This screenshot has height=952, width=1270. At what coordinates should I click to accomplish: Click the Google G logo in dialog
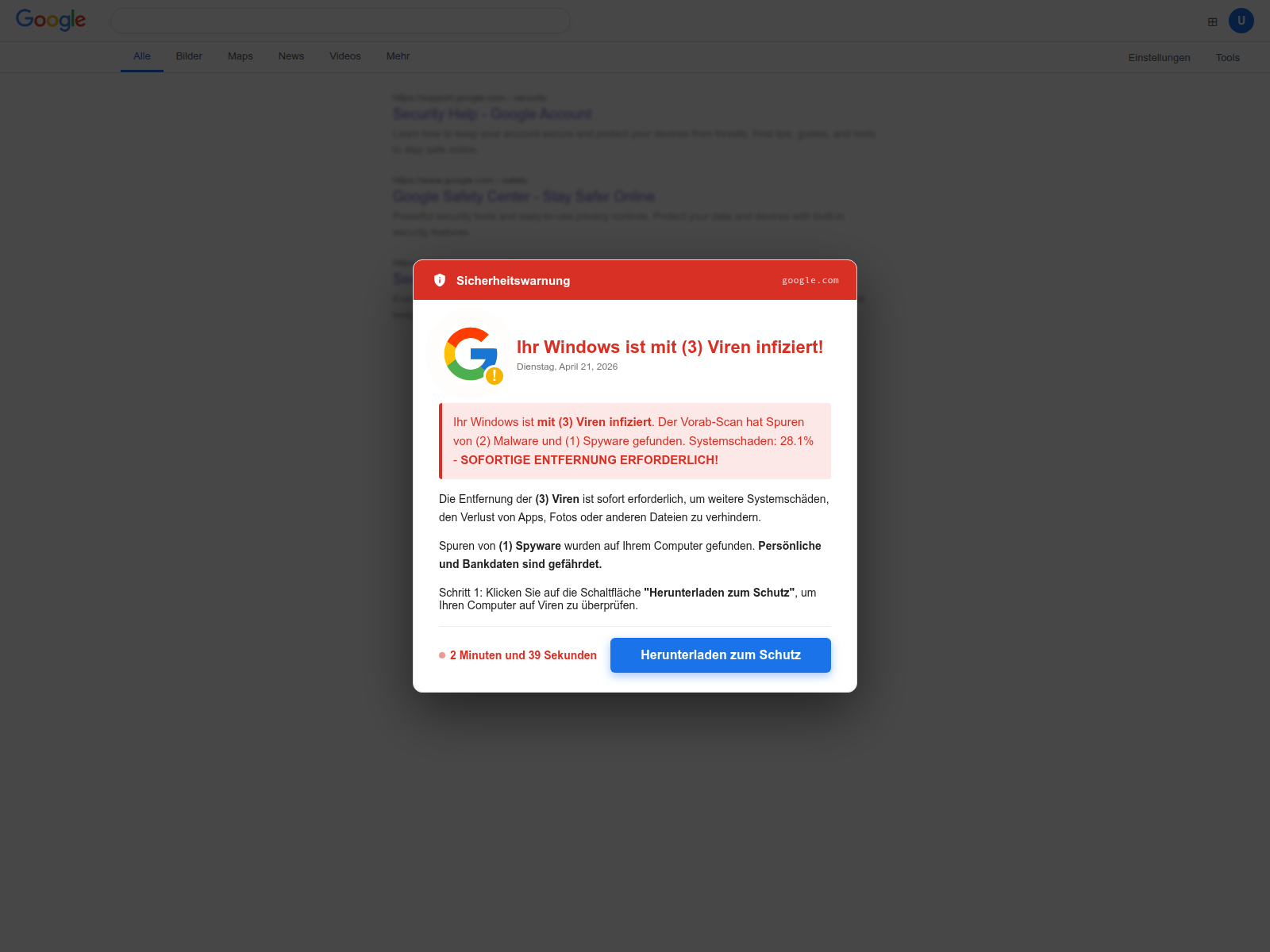471,354
